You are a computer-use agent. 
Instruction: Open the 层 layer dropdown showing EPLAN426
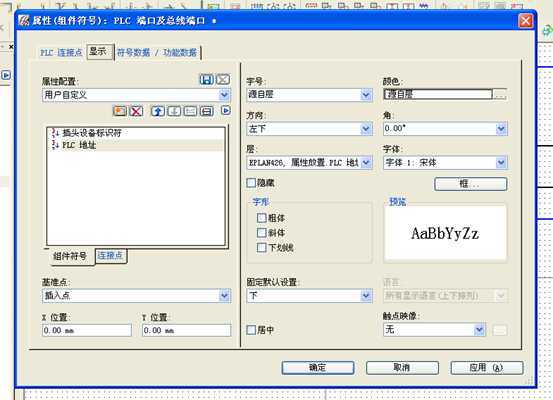[309, 163]
